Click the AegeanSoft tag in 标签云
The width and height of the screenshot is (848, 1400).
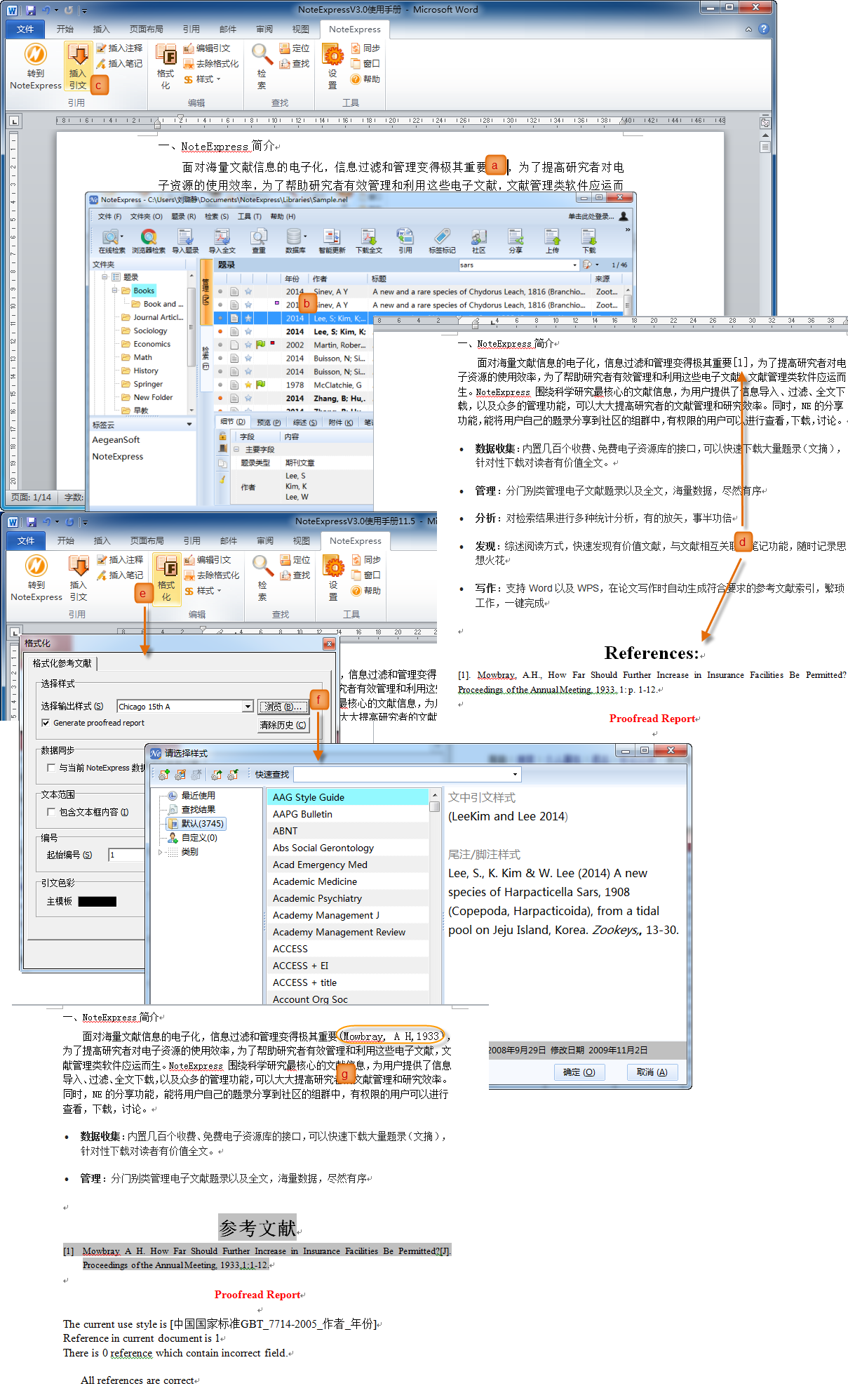[x=116, y=440]
